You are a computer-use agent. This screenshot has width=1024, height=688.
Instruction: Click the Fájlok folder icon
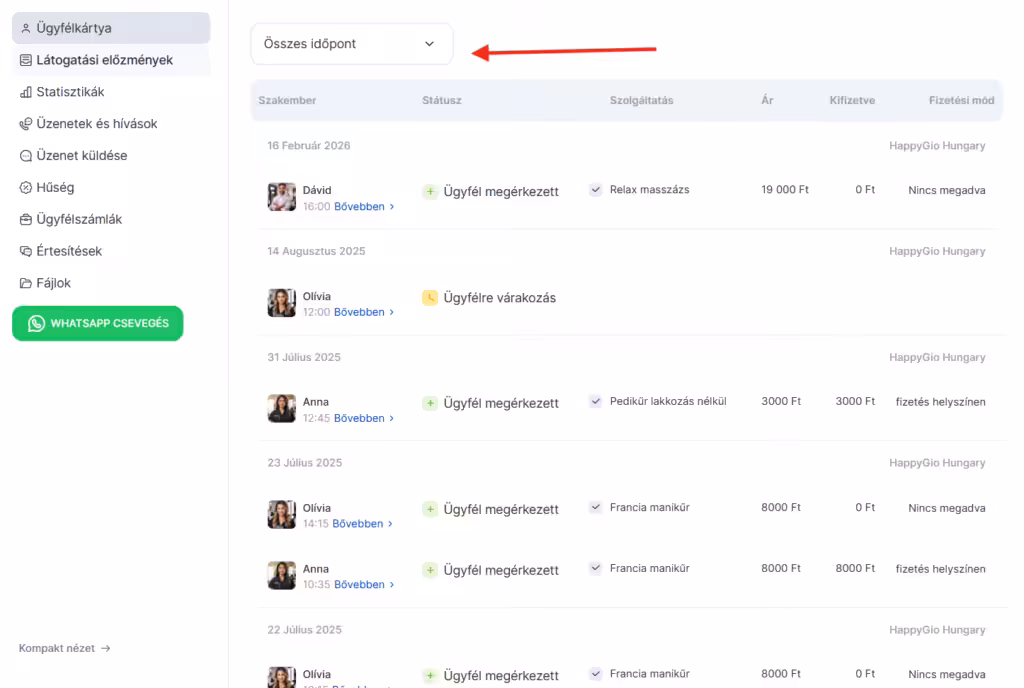pyautogui.click(x=26, y=284)
